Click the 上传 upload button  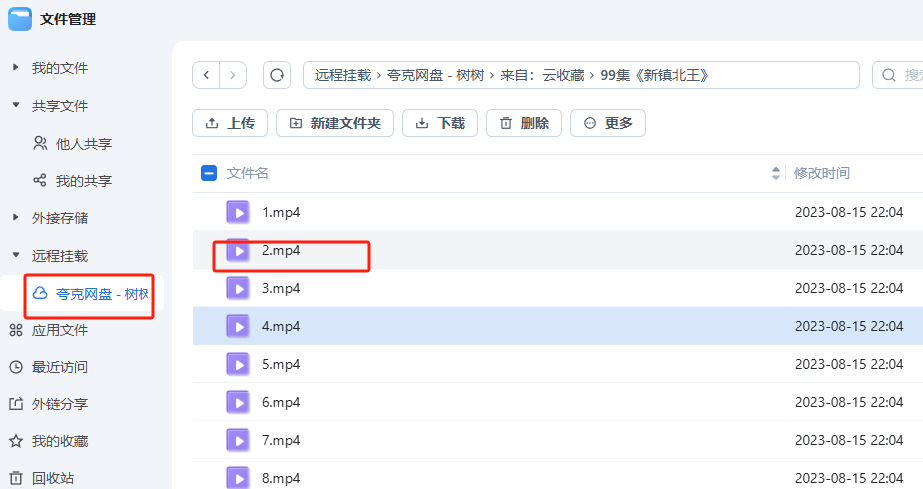230,123
